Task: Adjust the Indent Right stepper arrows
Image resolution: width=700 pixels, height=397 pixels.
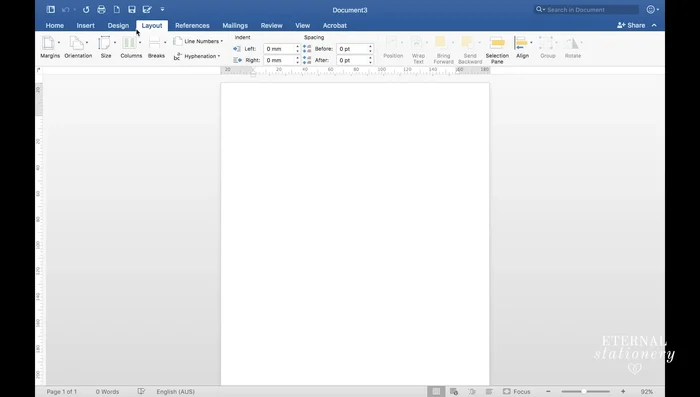Action: [x=298, y=60]
